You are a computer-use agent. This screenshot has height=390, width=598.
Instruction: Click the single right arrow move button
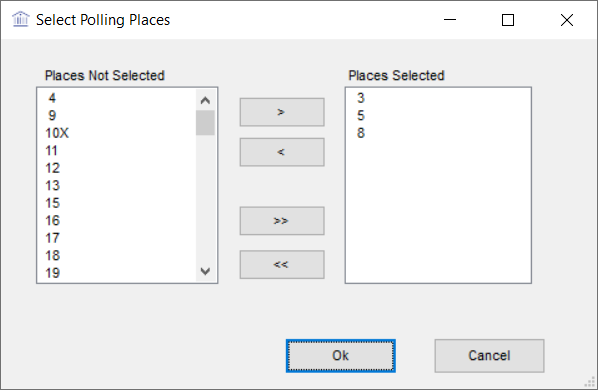pos(282,112)
